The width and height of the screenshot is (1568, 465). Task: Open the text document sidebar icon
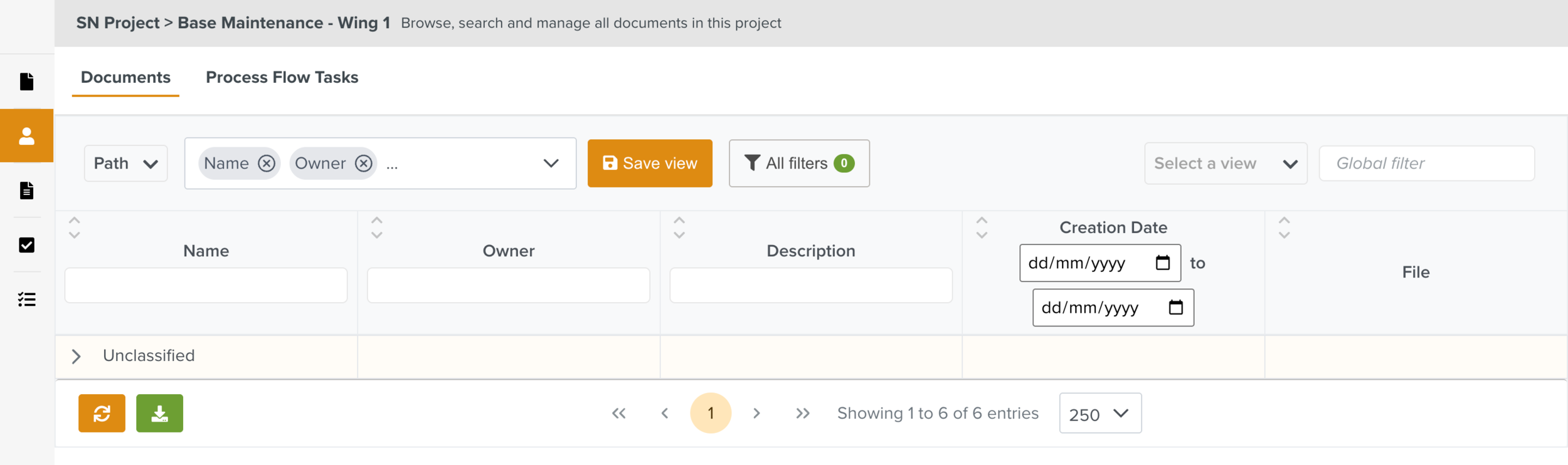pos(26,191)
